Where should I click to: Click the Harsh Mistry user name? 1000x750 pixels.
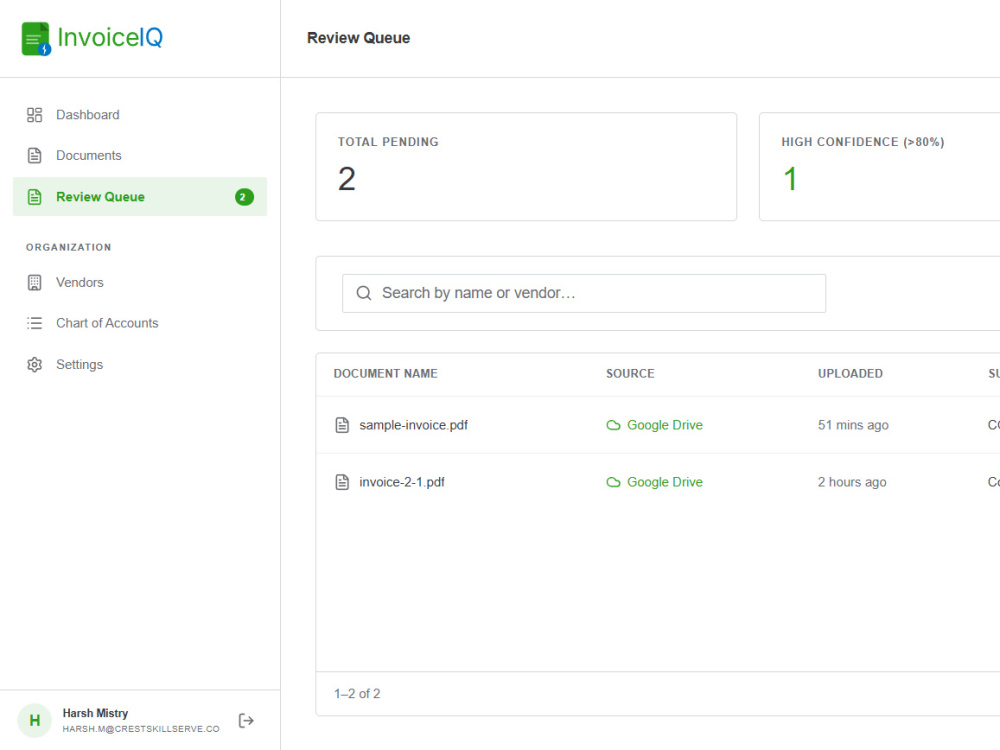click(x=95, y=713)
